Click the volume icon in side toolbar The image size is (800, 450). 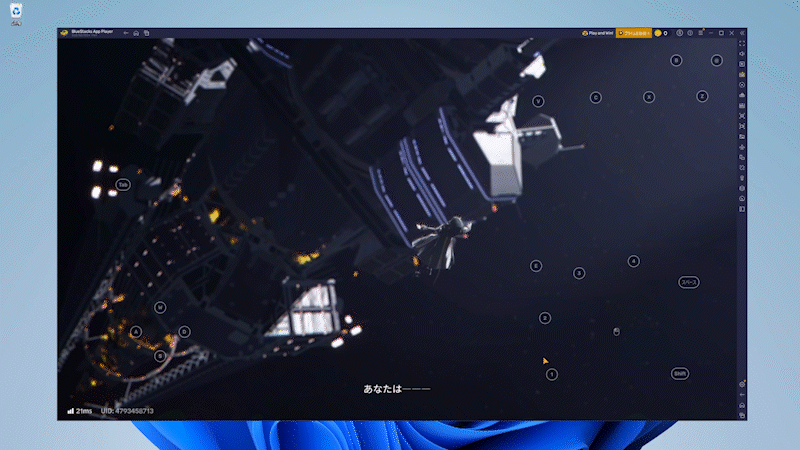pos(742,54)
